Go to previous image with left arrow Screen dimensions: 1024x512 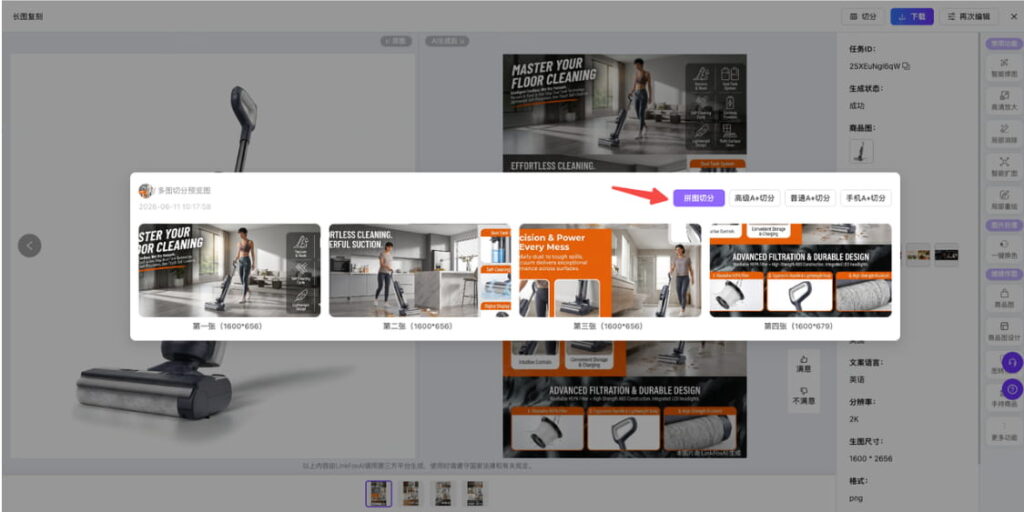[x=29, y=246]
